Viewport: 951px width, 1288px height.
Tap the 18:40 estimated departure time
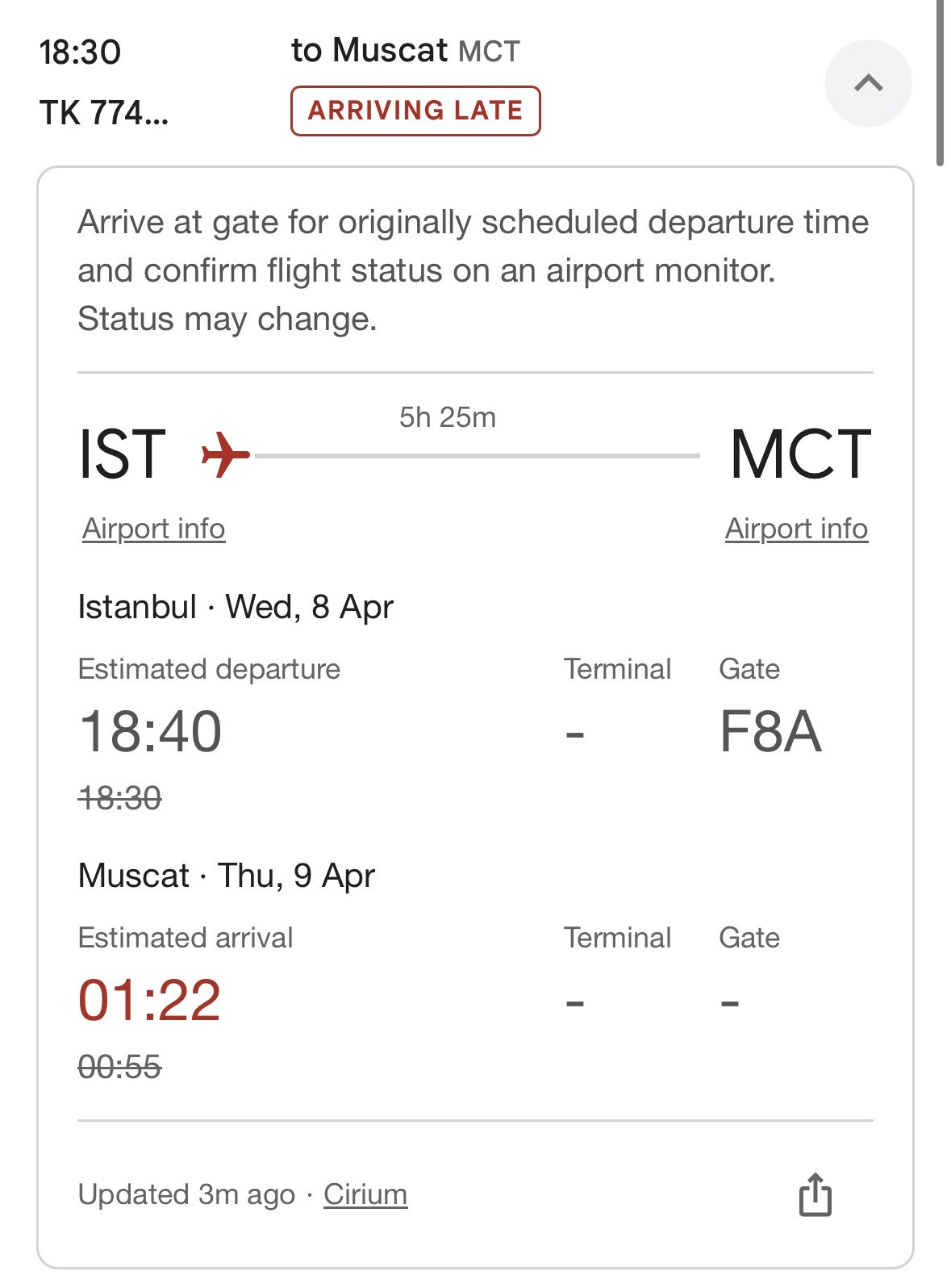[x=150, y=731]
